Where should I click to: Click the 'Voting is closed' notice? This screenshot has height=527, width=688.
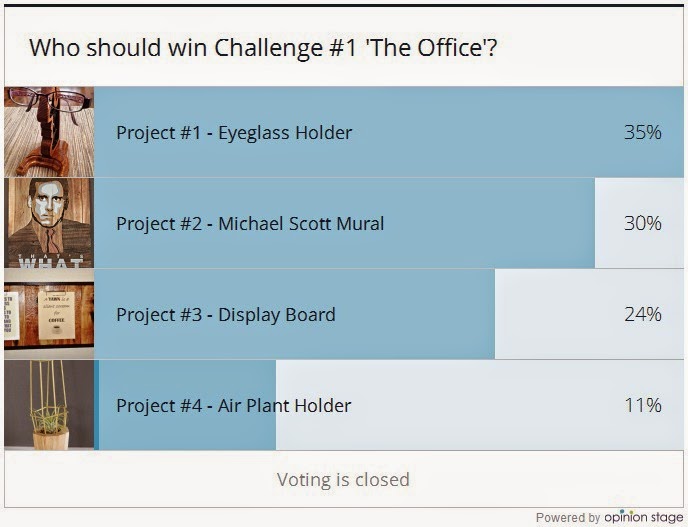click(343, 479)
